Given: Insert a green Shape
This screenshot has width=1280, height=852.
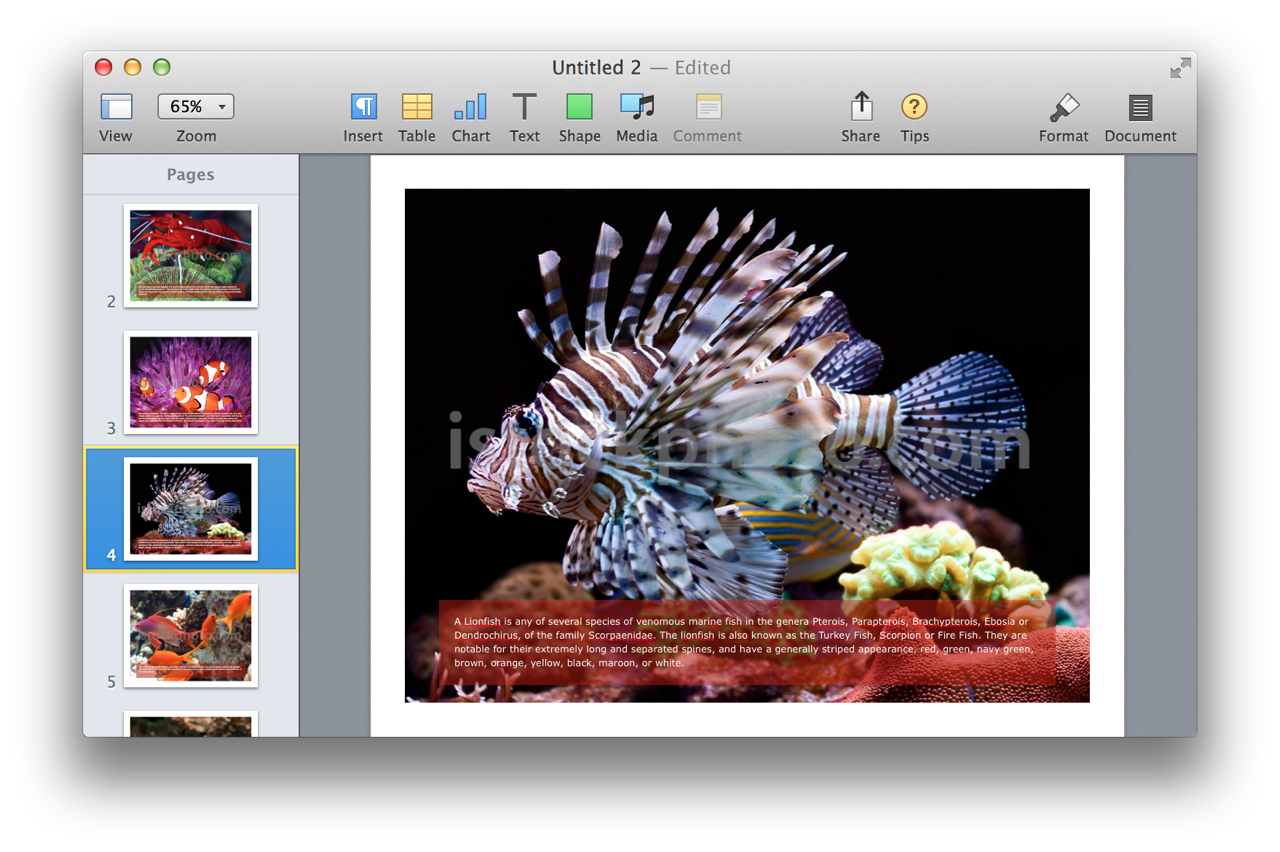Looking at the screenshot, I should click(579, 106).
